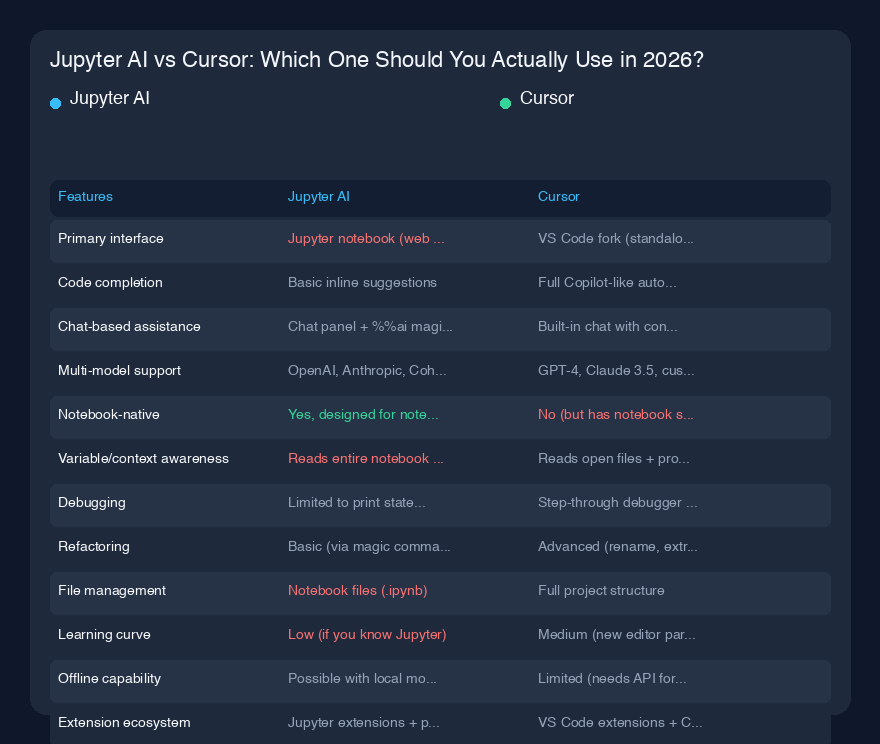Click the page title about Jupyter AI vs Cursor
The height and width of the screenshot is (744, 880).
click(377, 60)
